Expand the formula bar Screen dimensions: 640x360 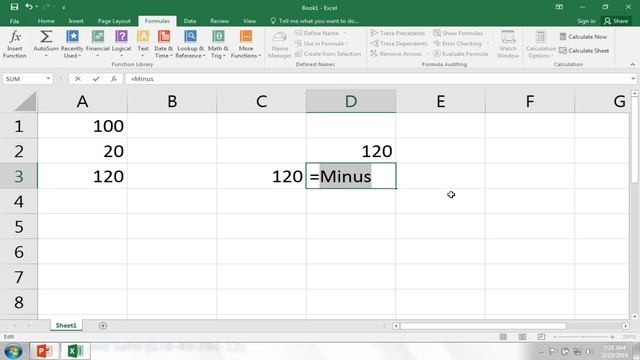coord(633,79)
